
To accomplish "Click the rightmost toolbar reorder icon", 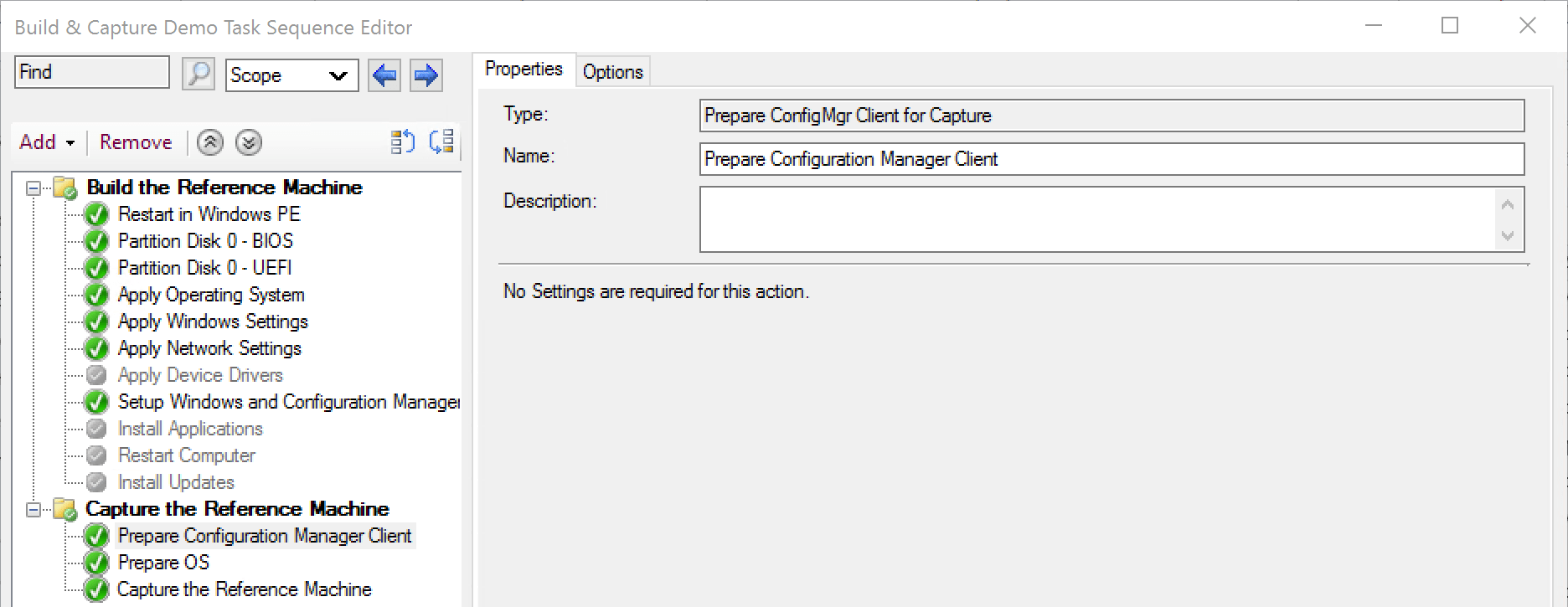I will pos(441,142).
